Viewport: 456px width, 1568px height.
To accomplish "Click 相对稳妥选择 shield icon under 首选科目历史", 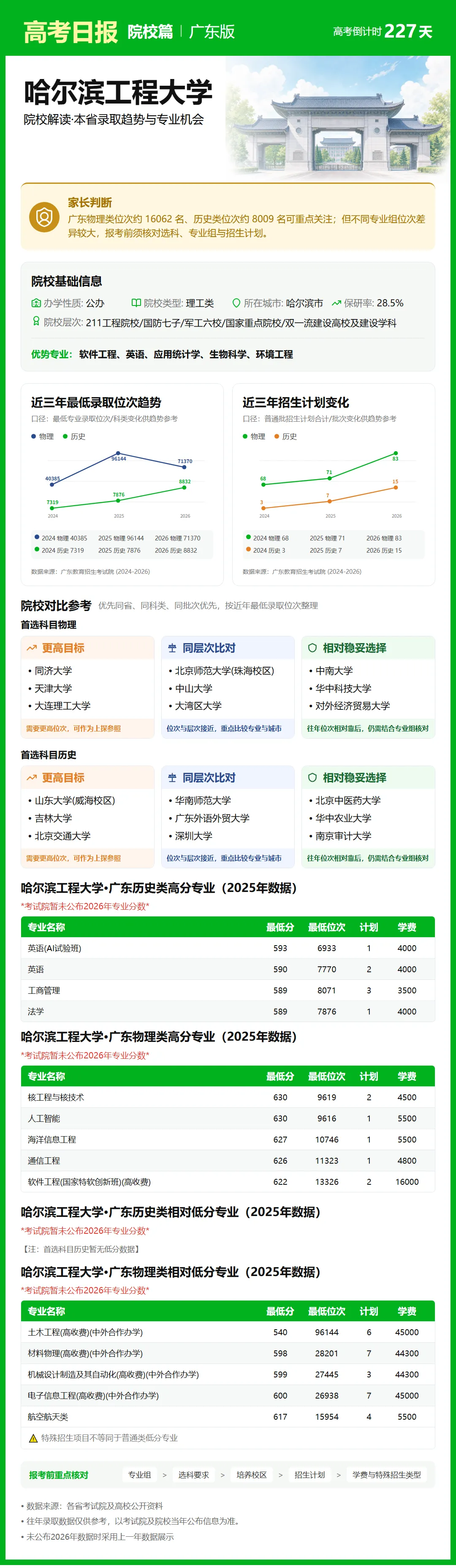I will point(312,777).
